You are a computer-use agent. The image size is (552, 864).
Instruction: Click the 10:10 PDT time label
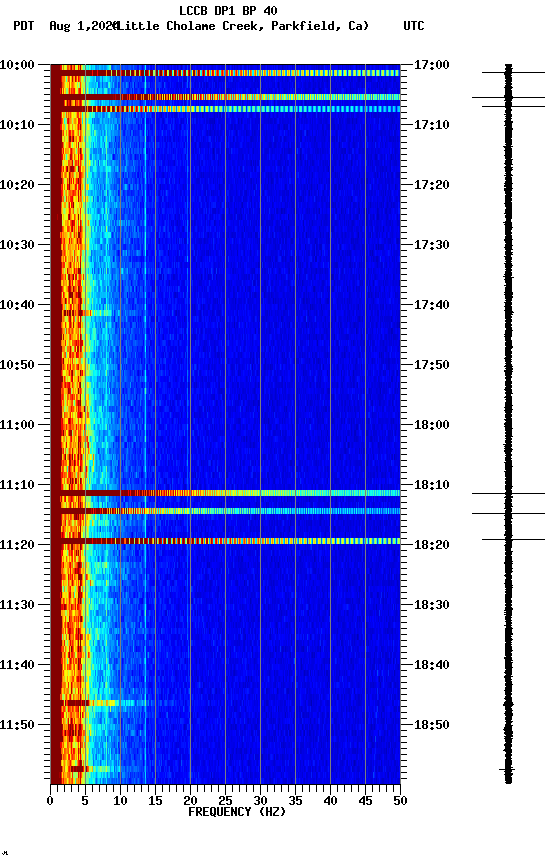(17, 125)
